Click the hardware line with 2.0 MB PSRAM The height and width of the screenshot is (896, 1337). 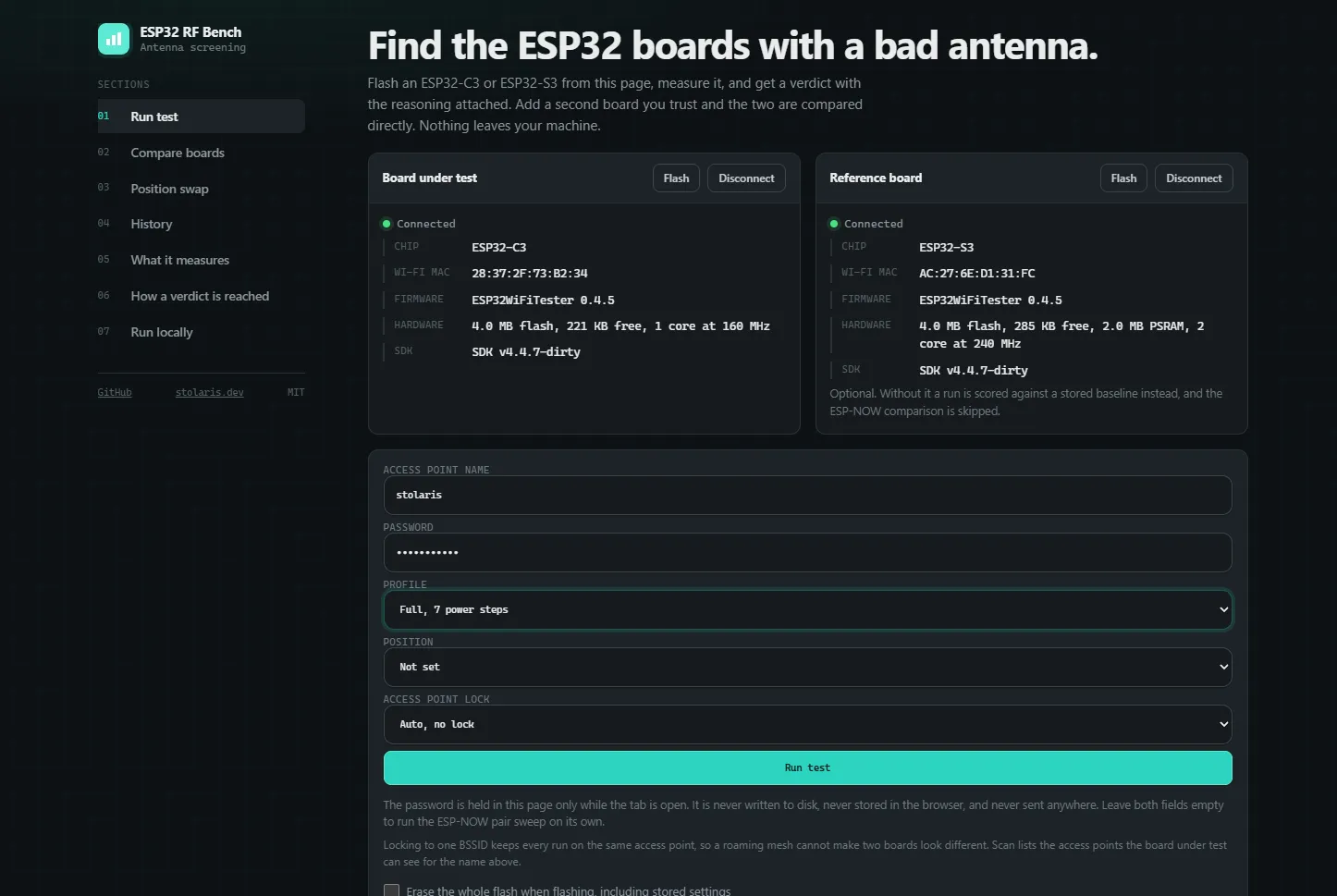pos(1061,335)
